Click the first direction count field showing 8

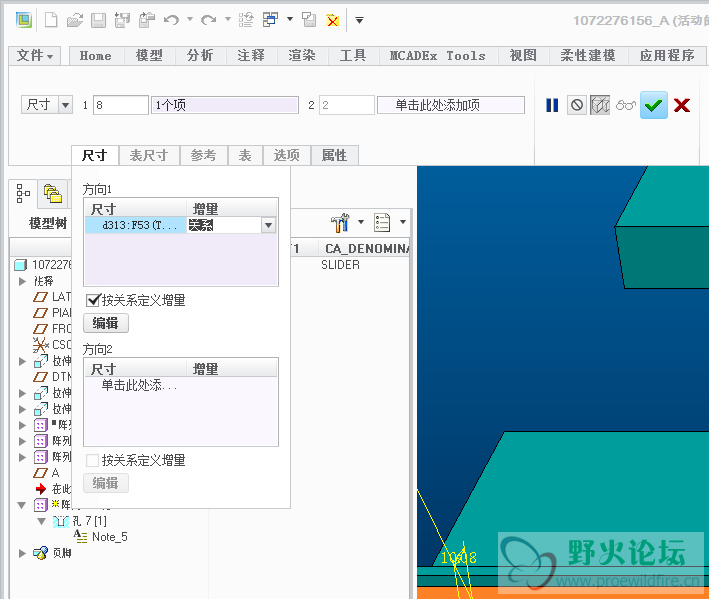121,105
